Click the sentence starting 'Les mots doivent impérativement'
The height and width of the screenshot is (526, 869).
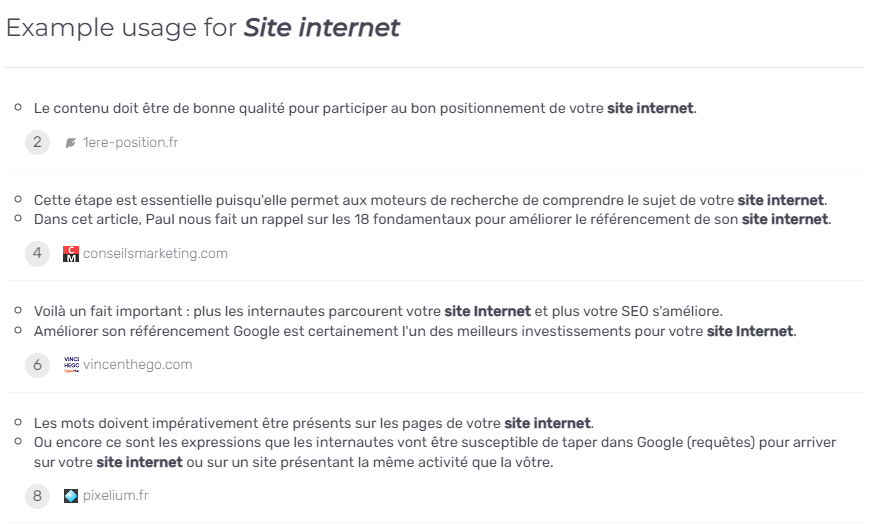tap(314, 423)
